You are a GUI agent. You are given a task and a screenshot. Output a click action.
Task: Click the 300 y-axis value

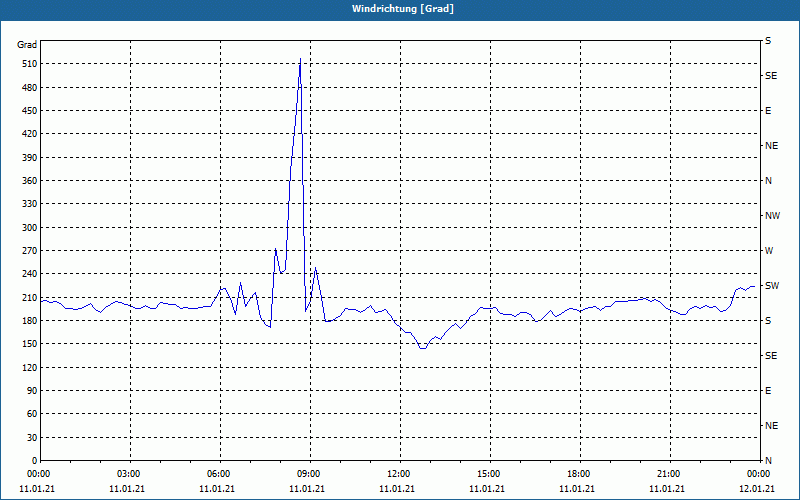click(30, 228)
